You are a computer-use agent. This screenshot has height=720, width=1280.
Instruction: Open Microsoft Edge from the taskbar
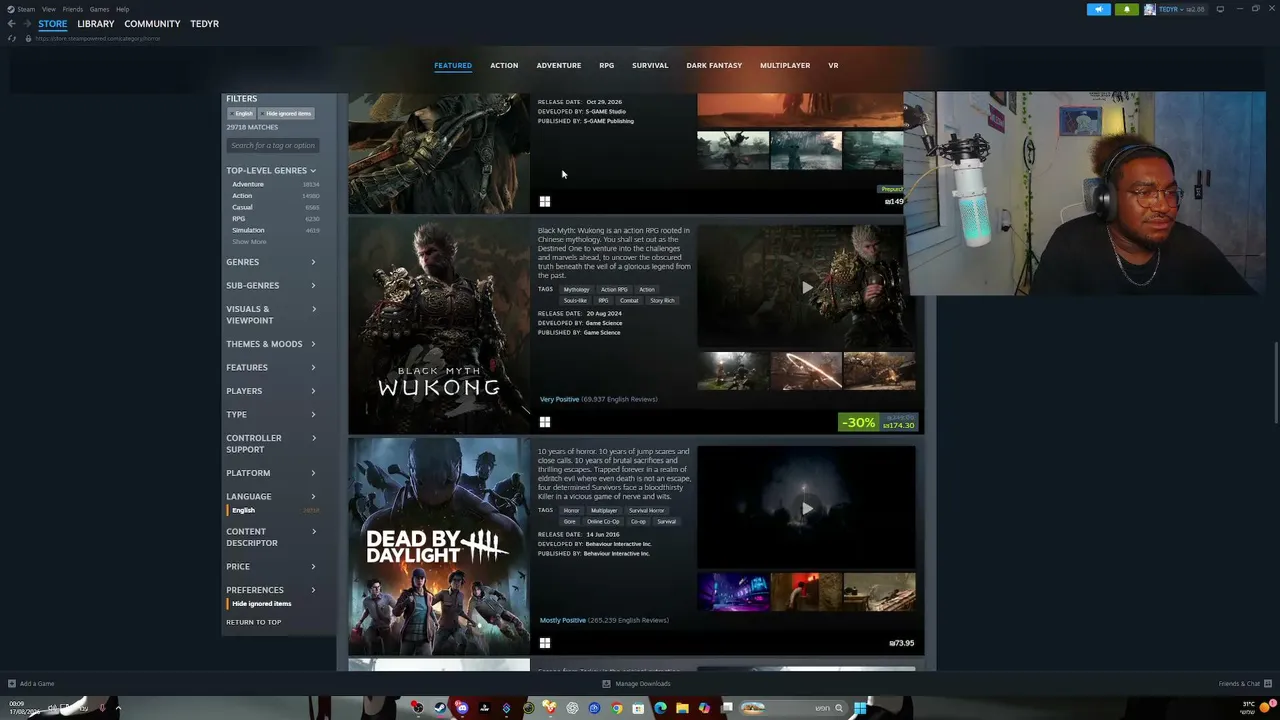pos(660,708)
